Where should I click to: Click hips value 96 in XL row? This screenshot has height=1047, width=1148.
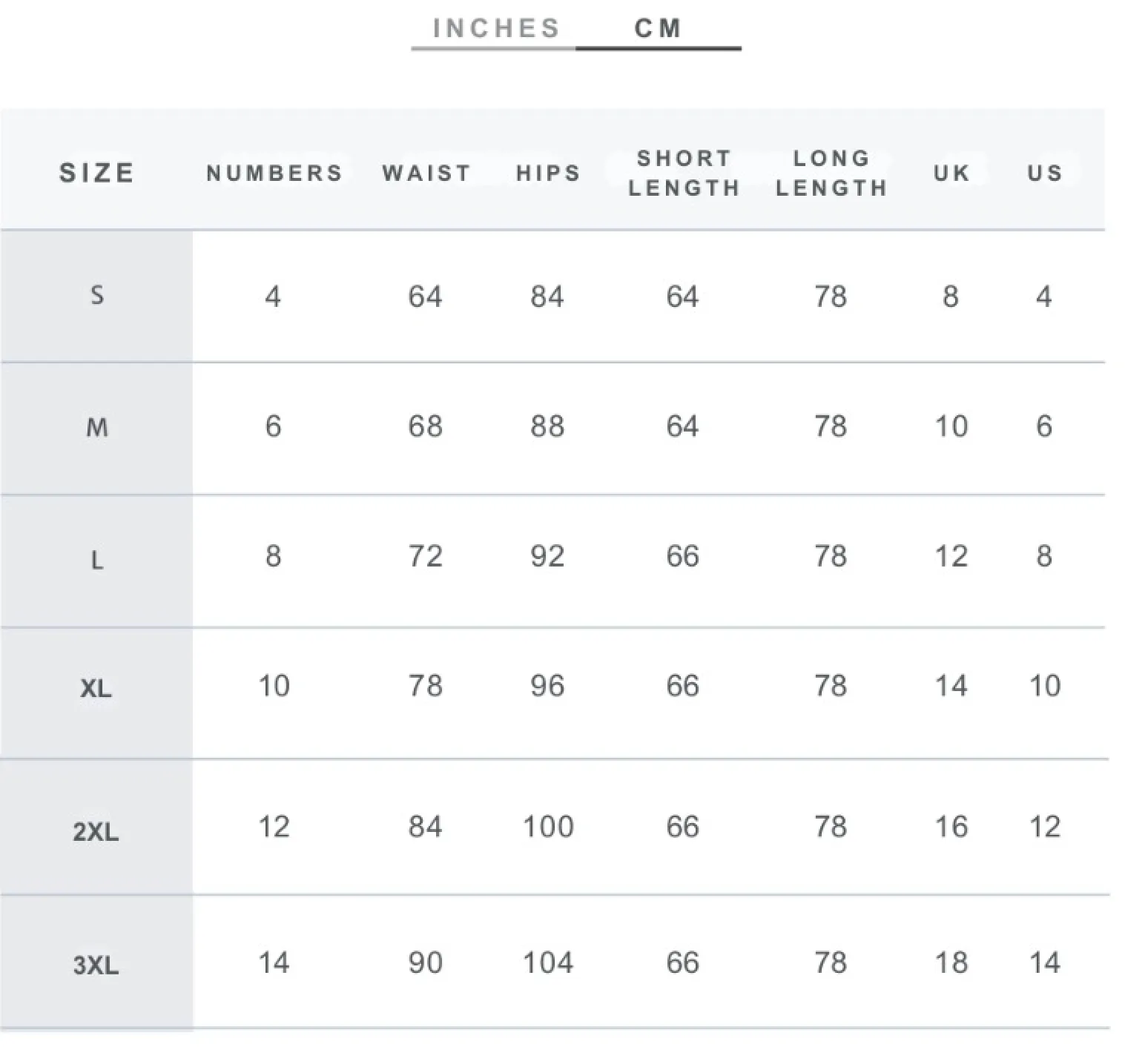click(547, 686)
